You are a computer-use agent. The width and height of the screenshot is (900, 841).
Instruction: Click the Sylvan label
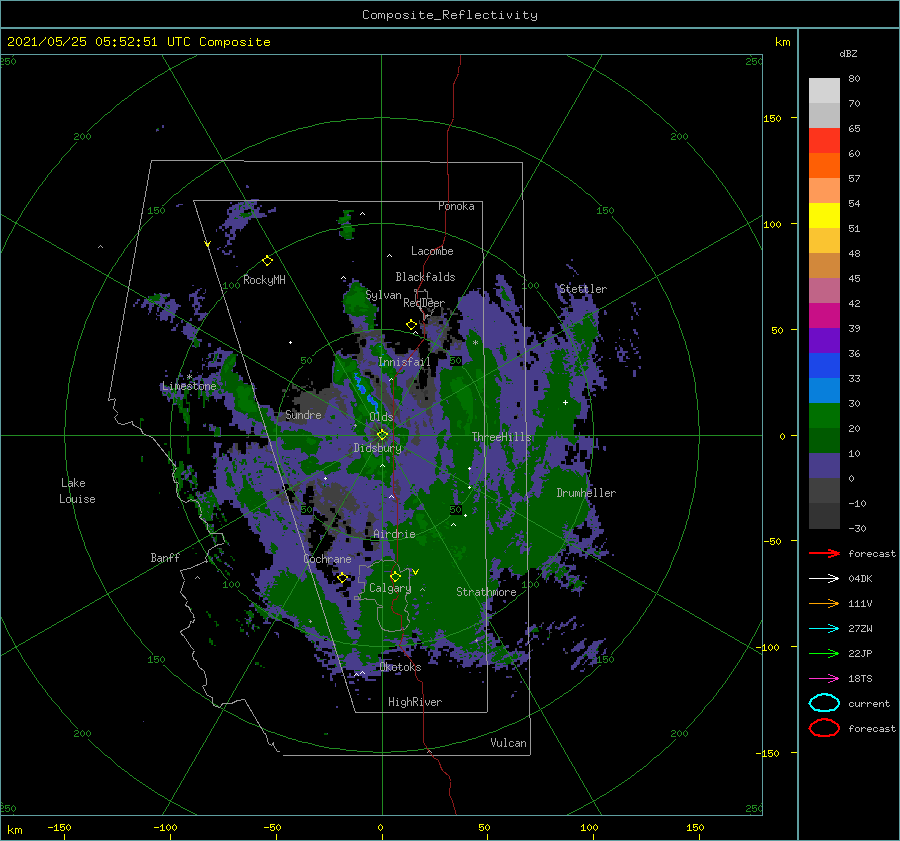[383, 295]
